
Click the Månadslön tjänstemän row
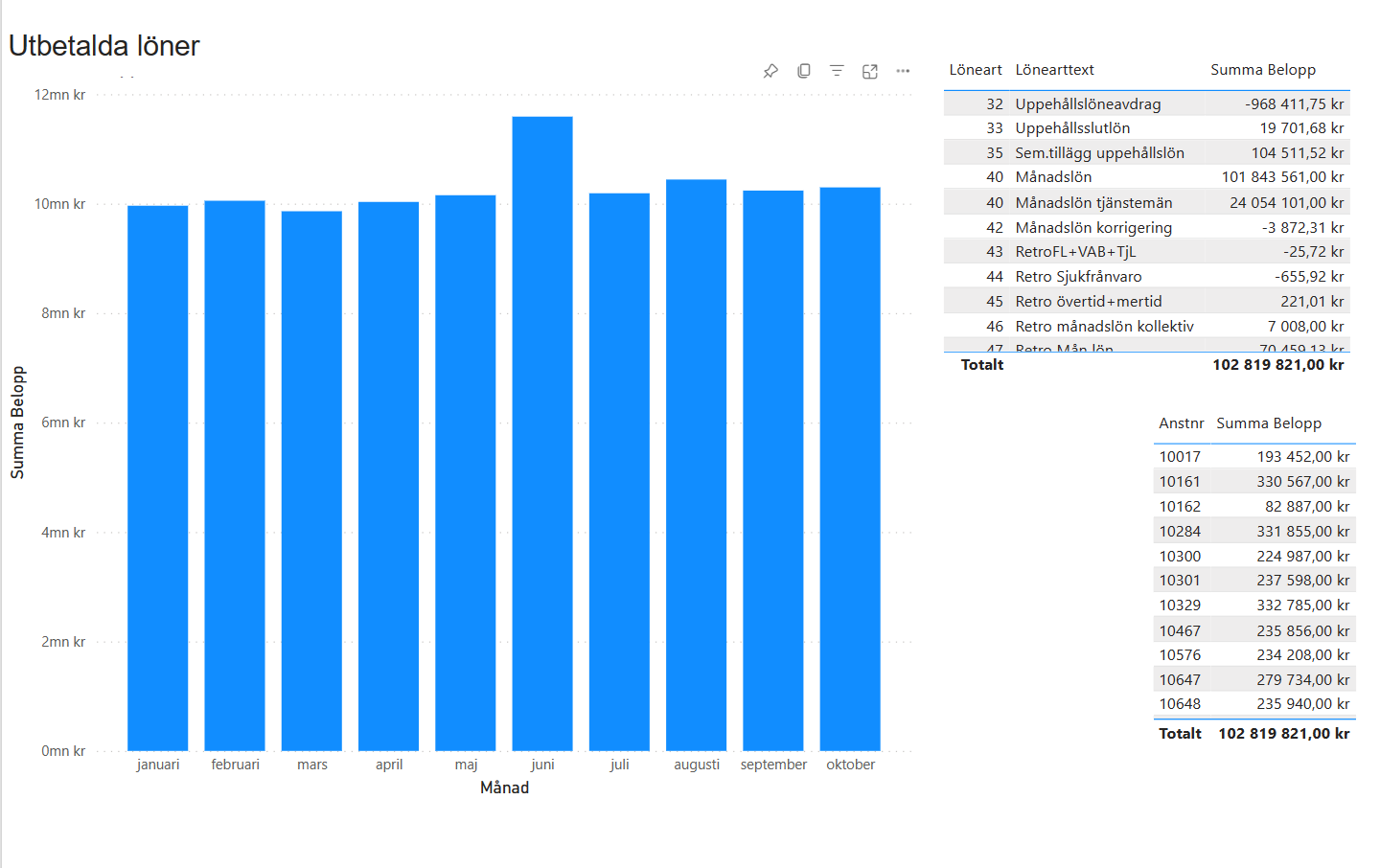(x=1147, y=202)
